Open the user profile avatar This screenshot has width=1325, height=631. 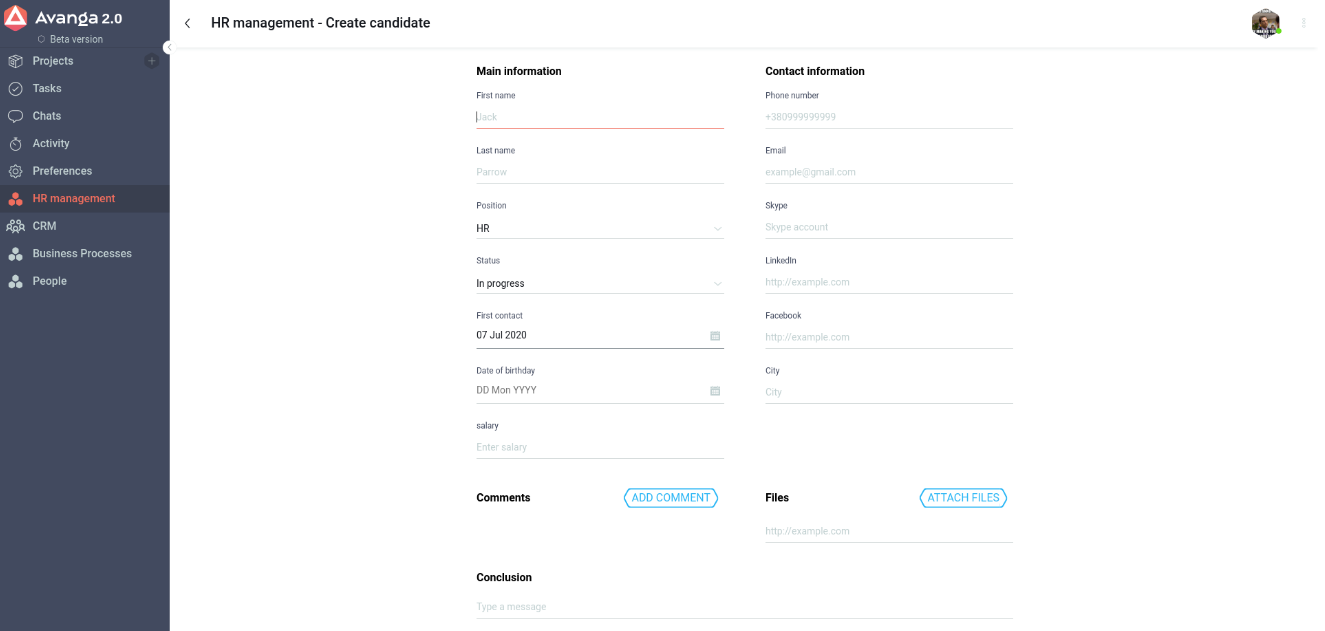(x=1265, y=23)
